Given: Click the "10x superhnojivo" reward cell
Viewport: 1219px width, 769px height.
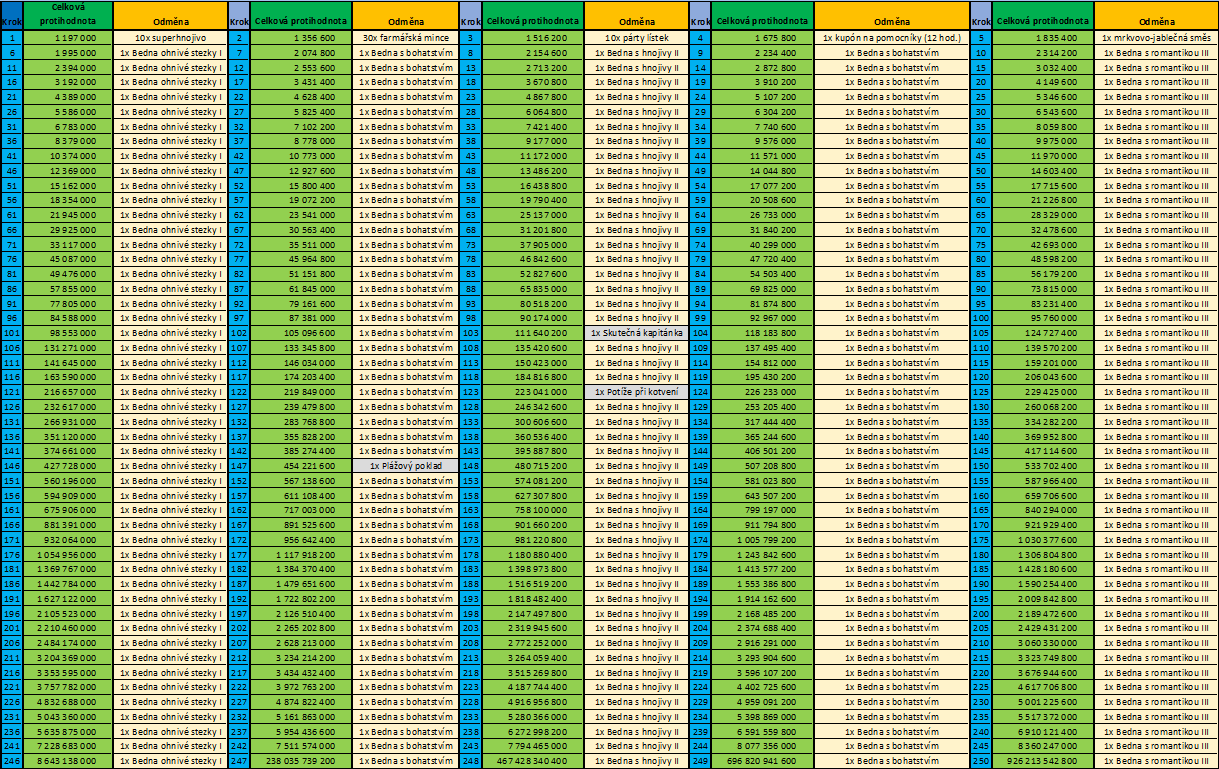Looking at the screenshot, I should pyautogui.click(x=170, y=37).
